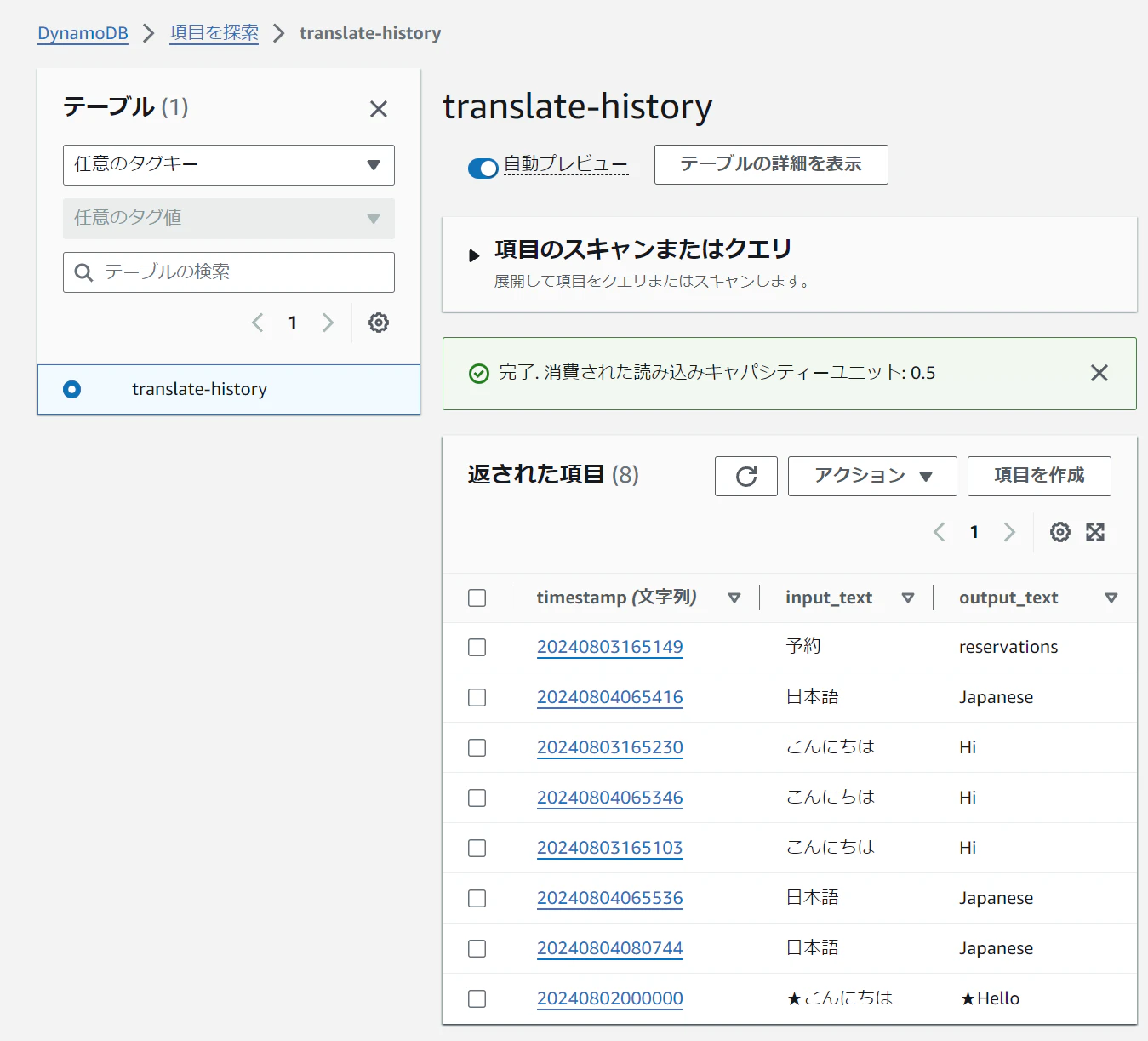Check the row 20240803165230 checkbox

tap(477, 748)
